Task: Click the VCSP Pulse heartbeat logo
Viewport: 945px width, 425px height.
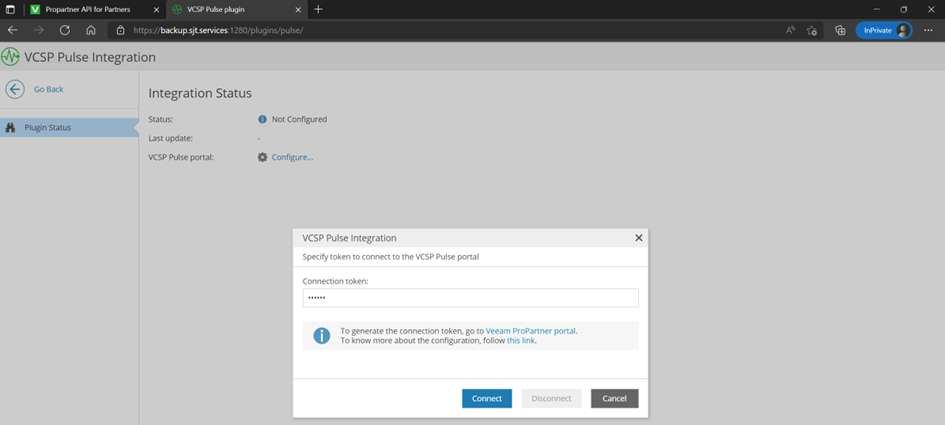Action: pos(10,57)
